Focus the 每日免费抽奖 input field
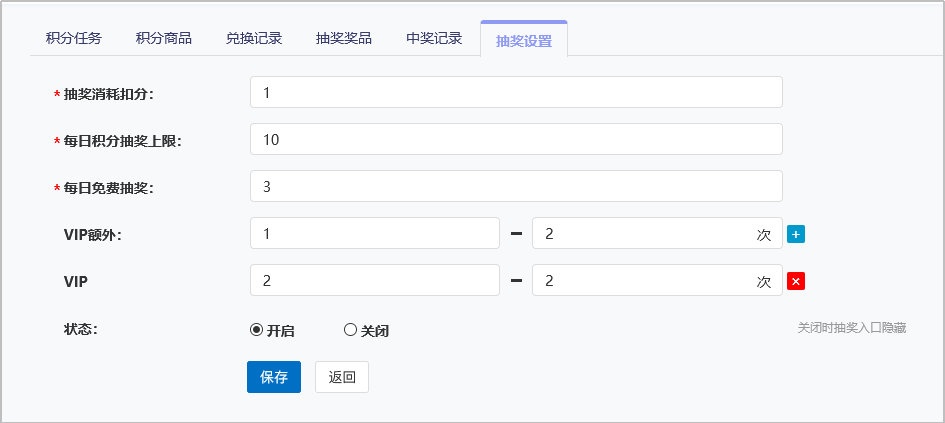 (x=516, y=186)
